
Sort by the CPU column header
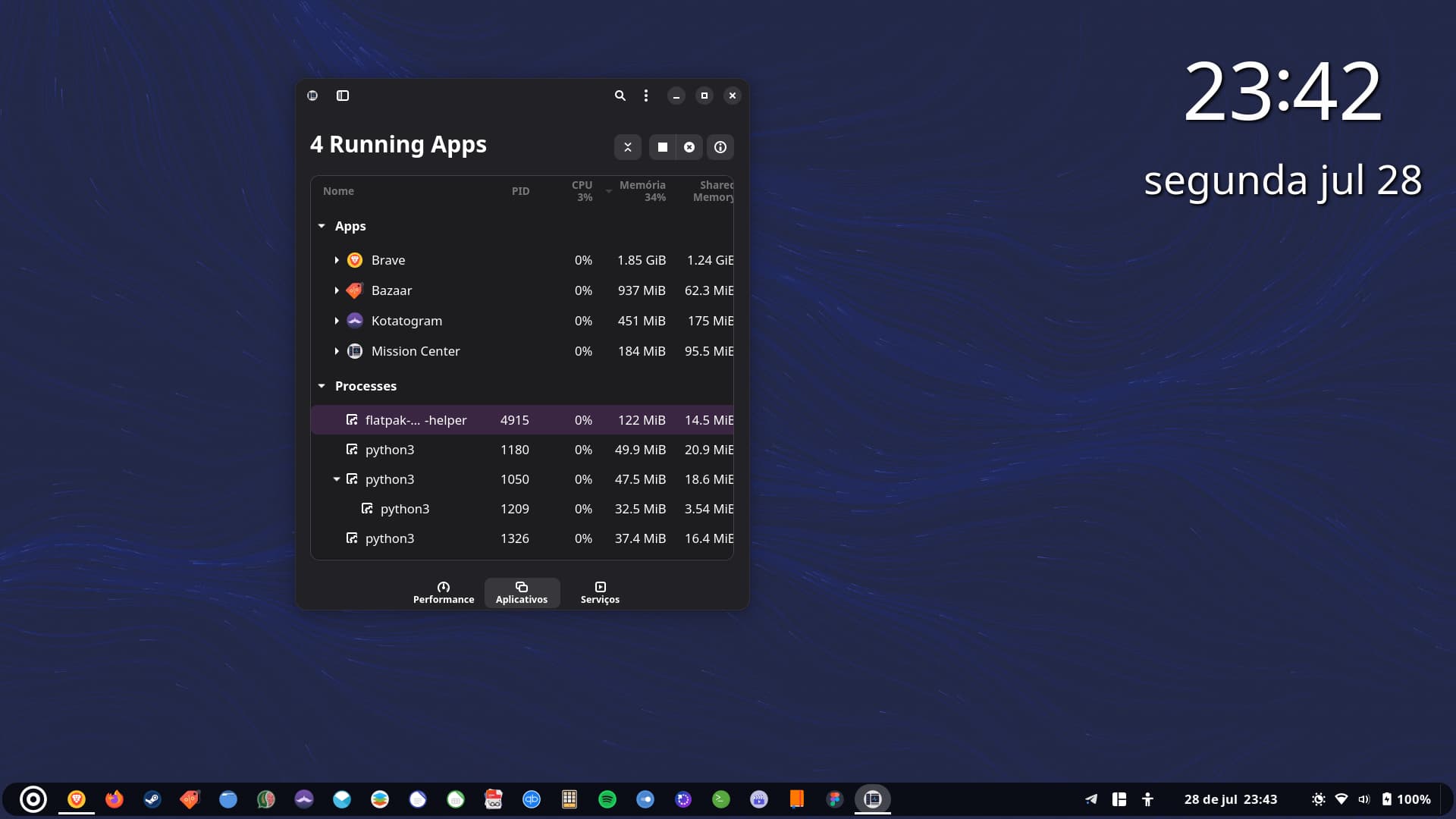point(582,191)
